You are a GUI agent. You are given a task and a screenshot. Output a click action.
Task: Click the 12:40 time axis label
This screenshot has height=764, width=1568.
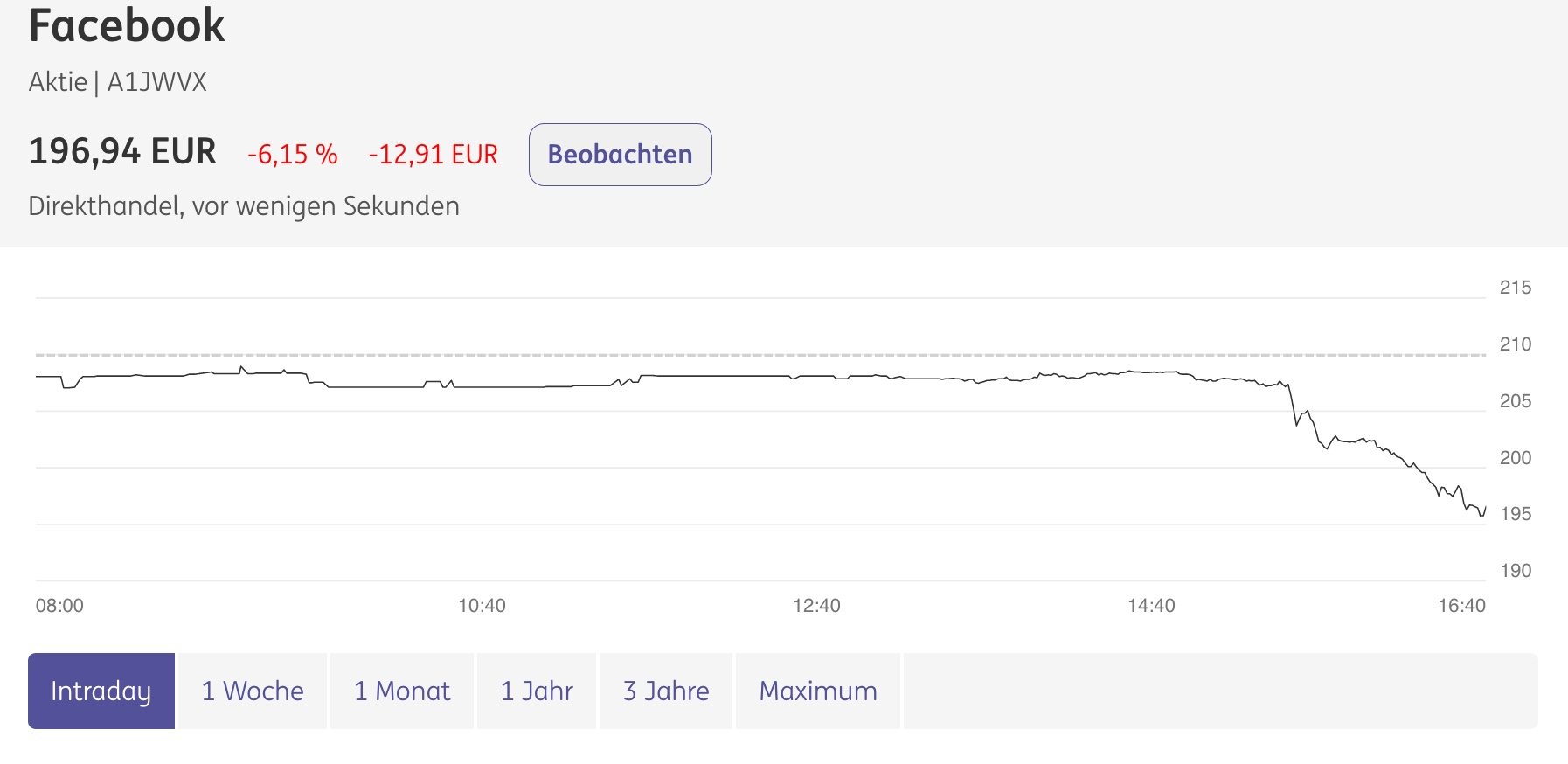click(816, 606)
